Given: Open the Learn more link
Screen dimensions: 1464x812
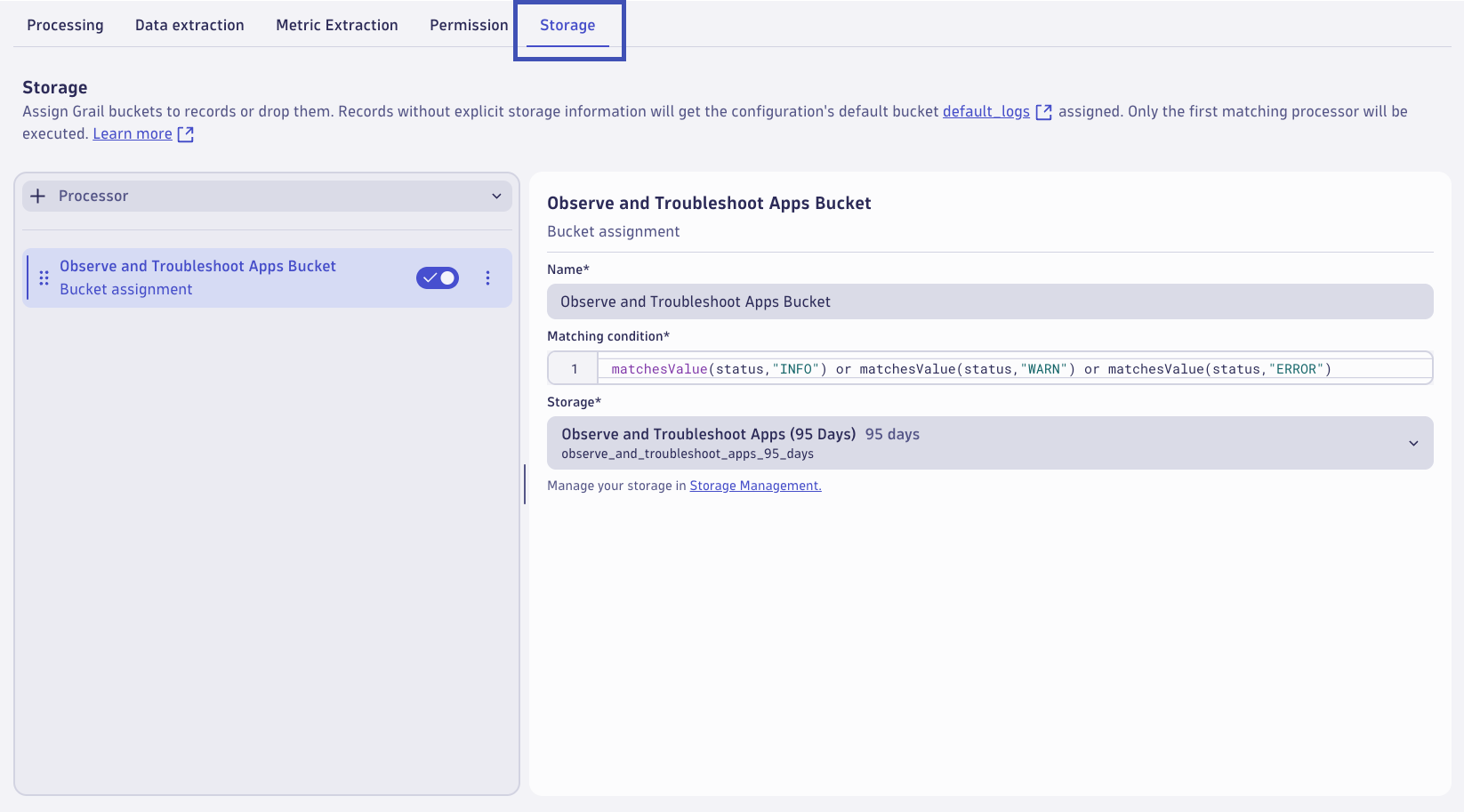Looking at the screenshot, I should coord(133,133).
